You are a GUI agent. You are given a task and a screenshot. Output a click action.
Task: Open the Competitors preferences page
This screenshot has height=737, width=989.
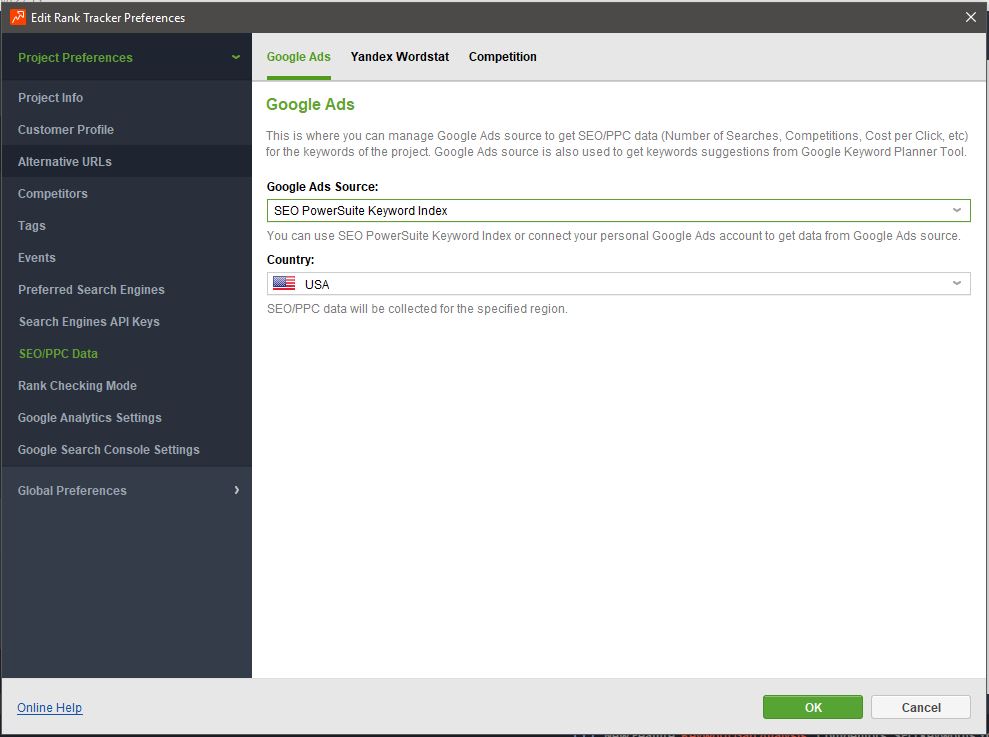(53, 194)
